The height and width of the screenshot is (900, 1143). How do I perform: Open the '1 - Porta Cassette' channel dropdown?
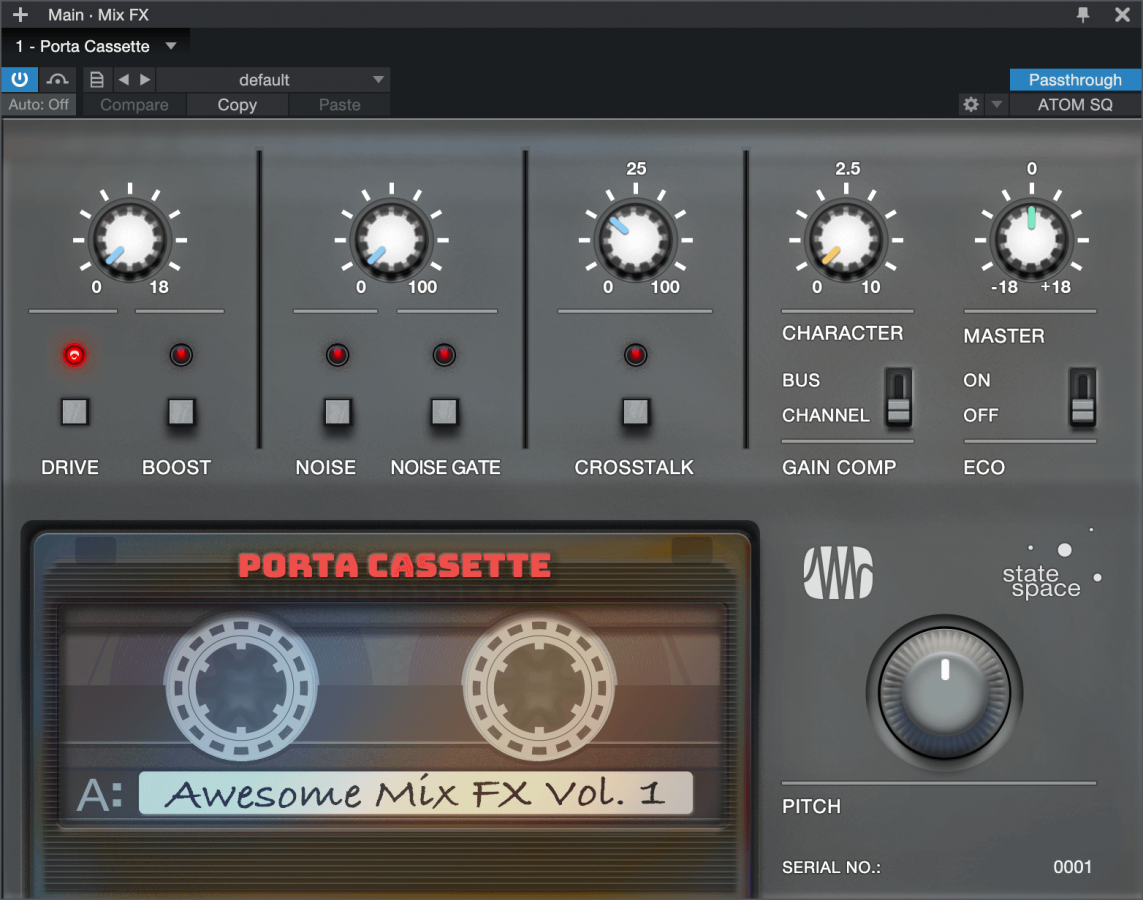pos(96,45)
